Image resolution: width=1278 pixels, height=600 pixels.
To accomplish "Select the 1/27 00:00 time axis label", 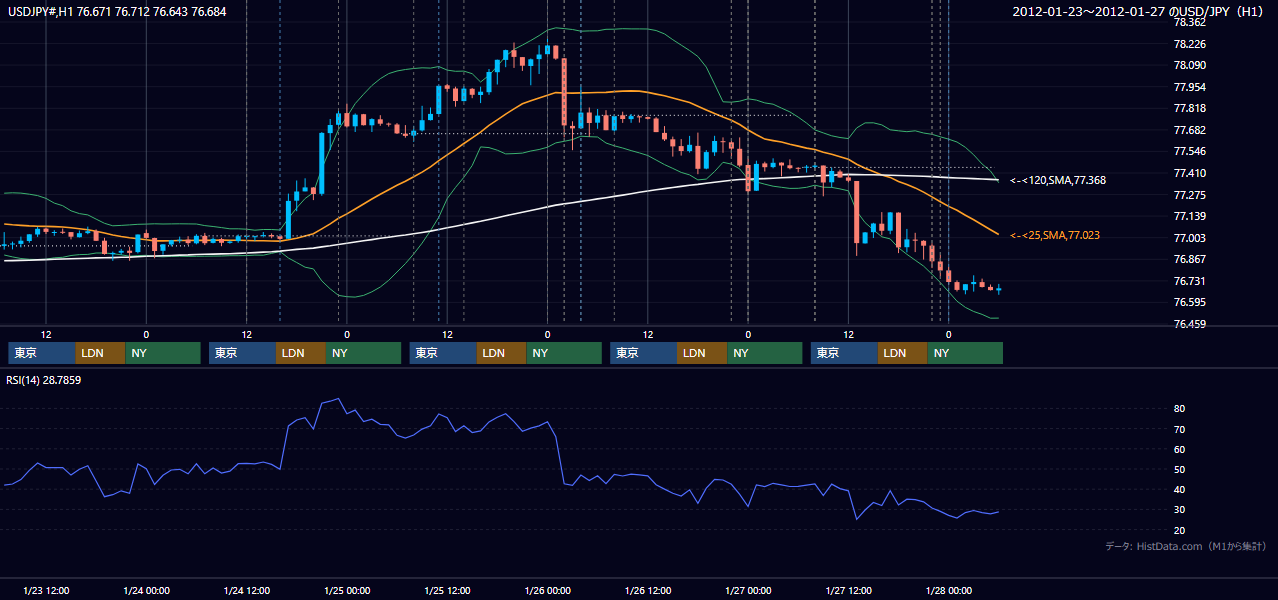I will point(748,590).
